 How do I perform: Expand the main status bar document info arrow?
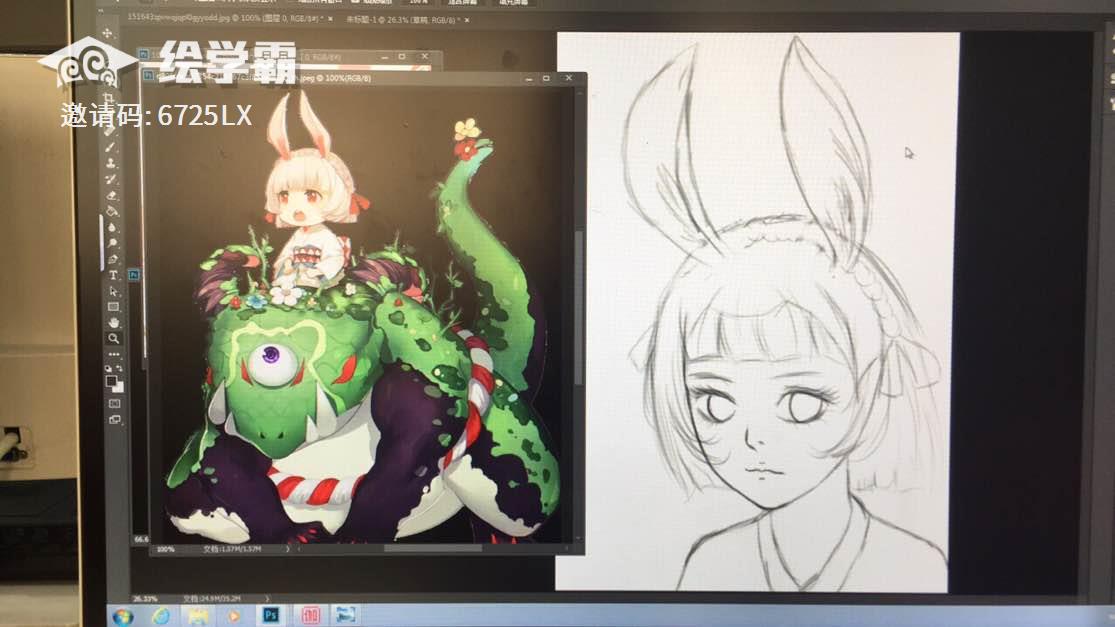tap(267, 599)
